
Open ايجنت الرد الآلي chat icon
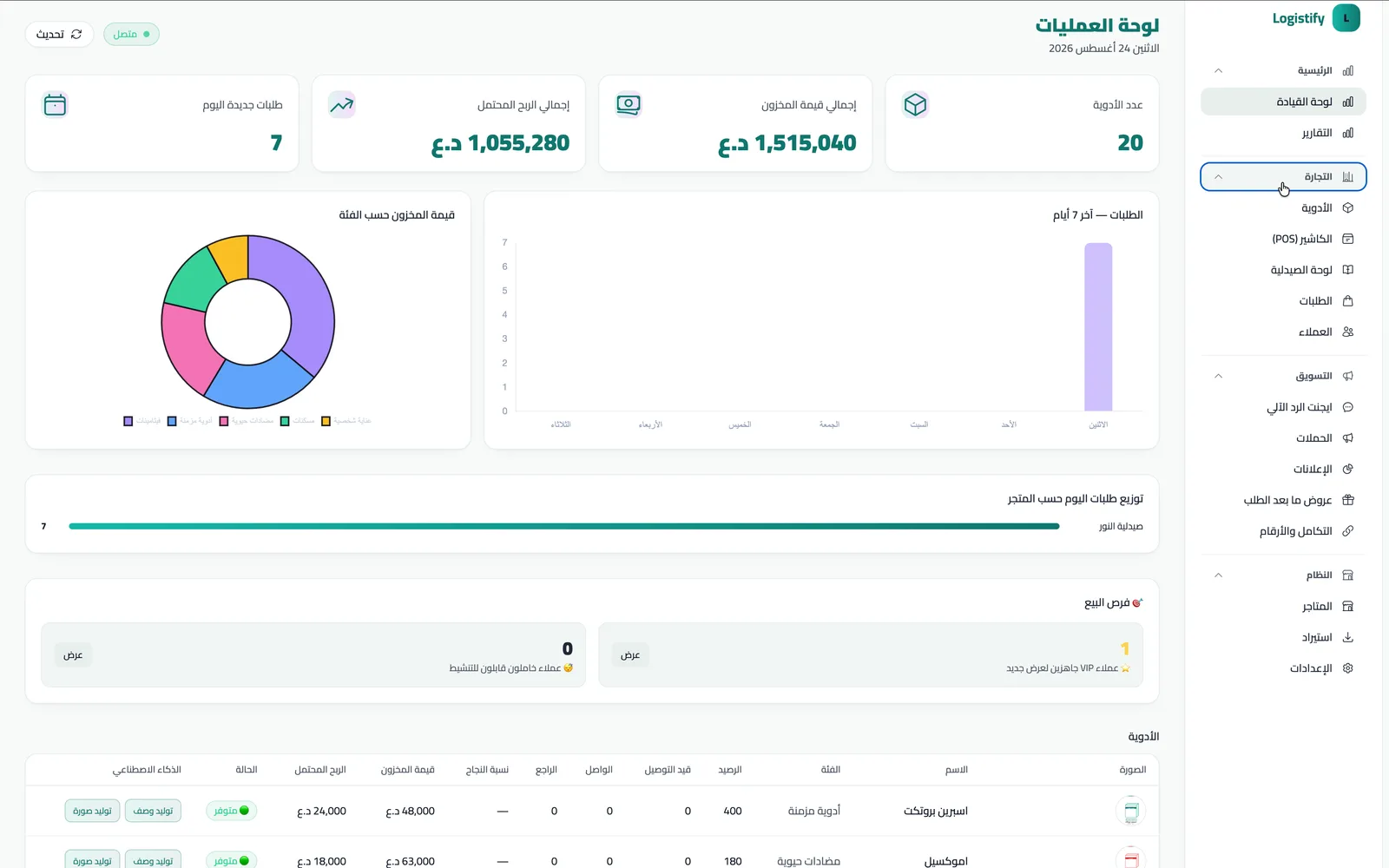coord(1347,407)
